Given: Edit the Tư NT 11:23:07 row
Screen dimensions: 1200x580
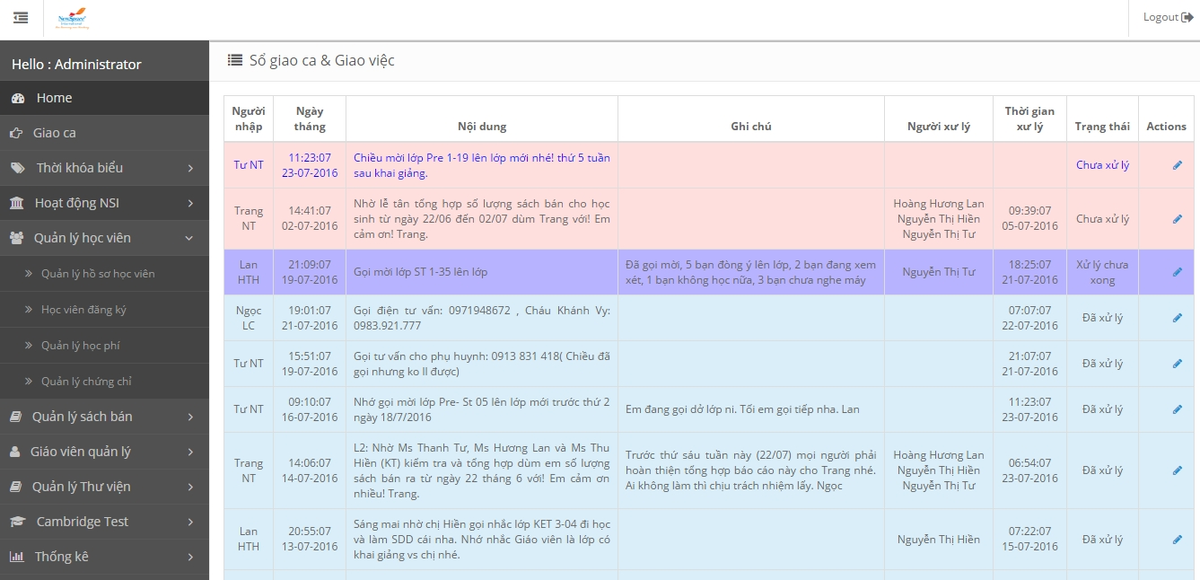Looking at the screenshot, I should click(1177, 165).
